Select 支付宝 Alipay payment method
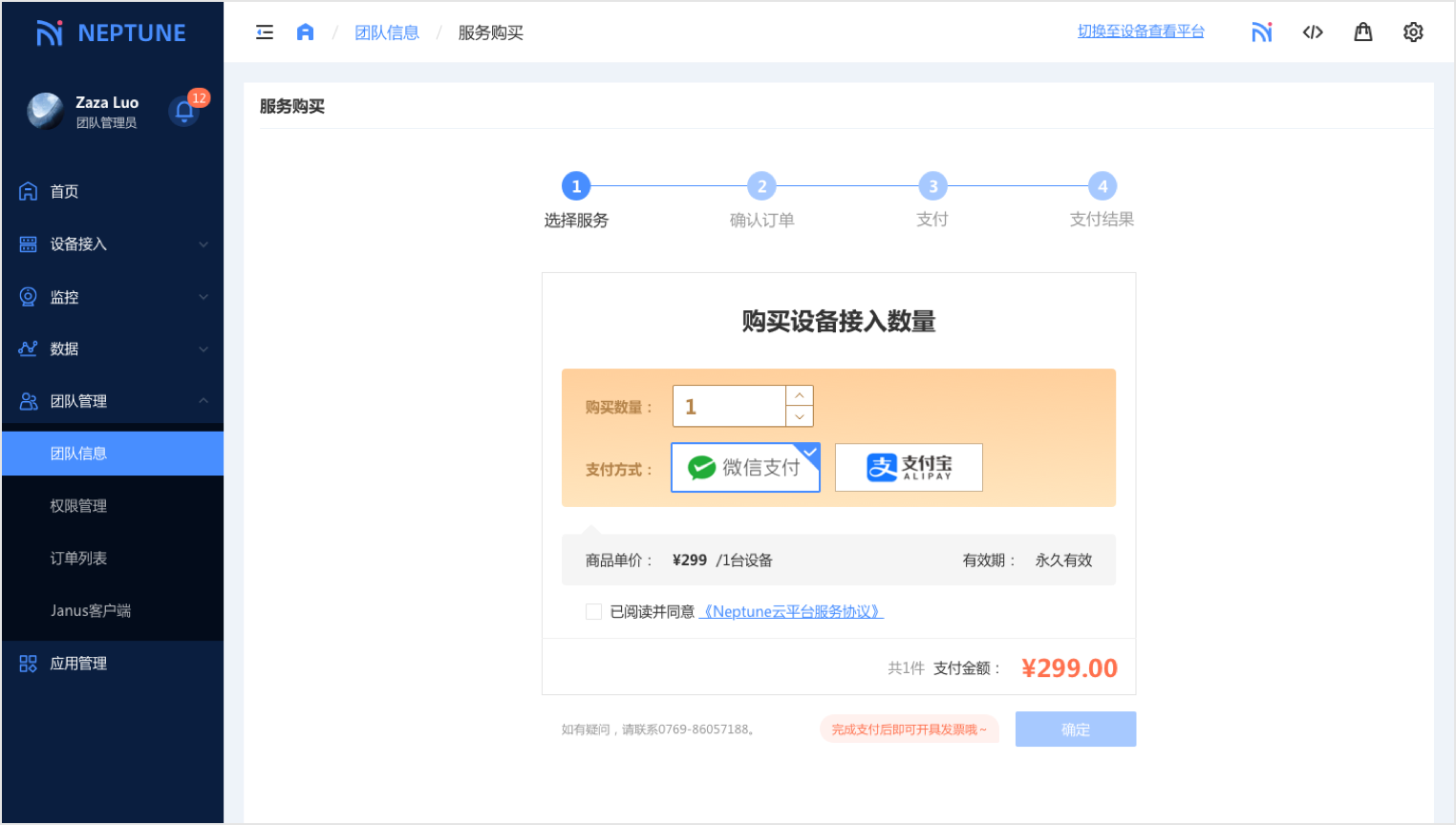Viewport: 1456px width, 825px height. coord(909,468)
